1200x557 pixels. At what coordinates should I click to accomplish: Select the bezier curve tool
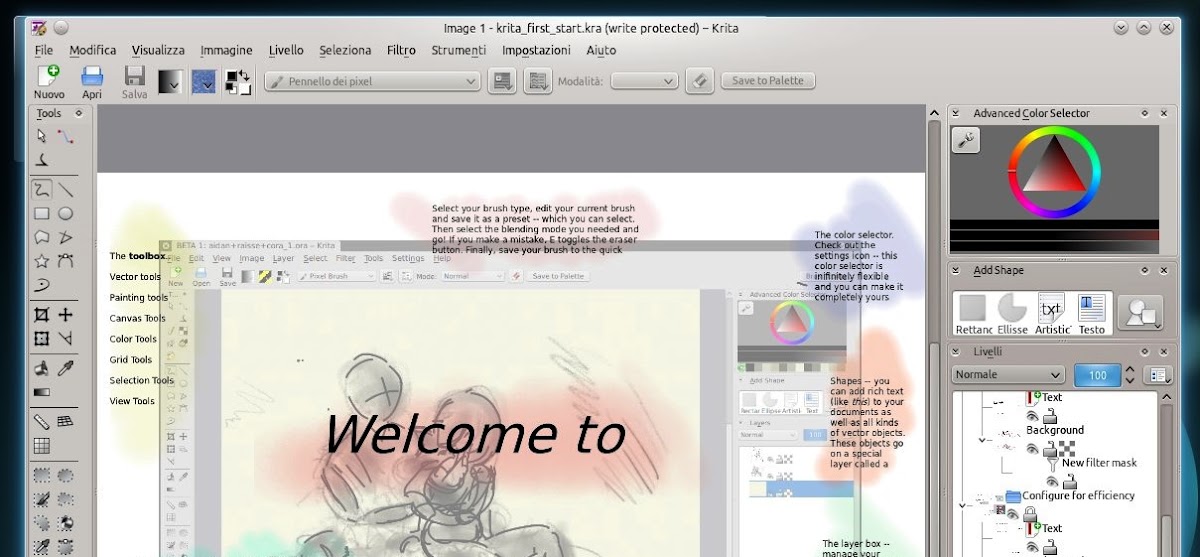[x=65, y=261]
